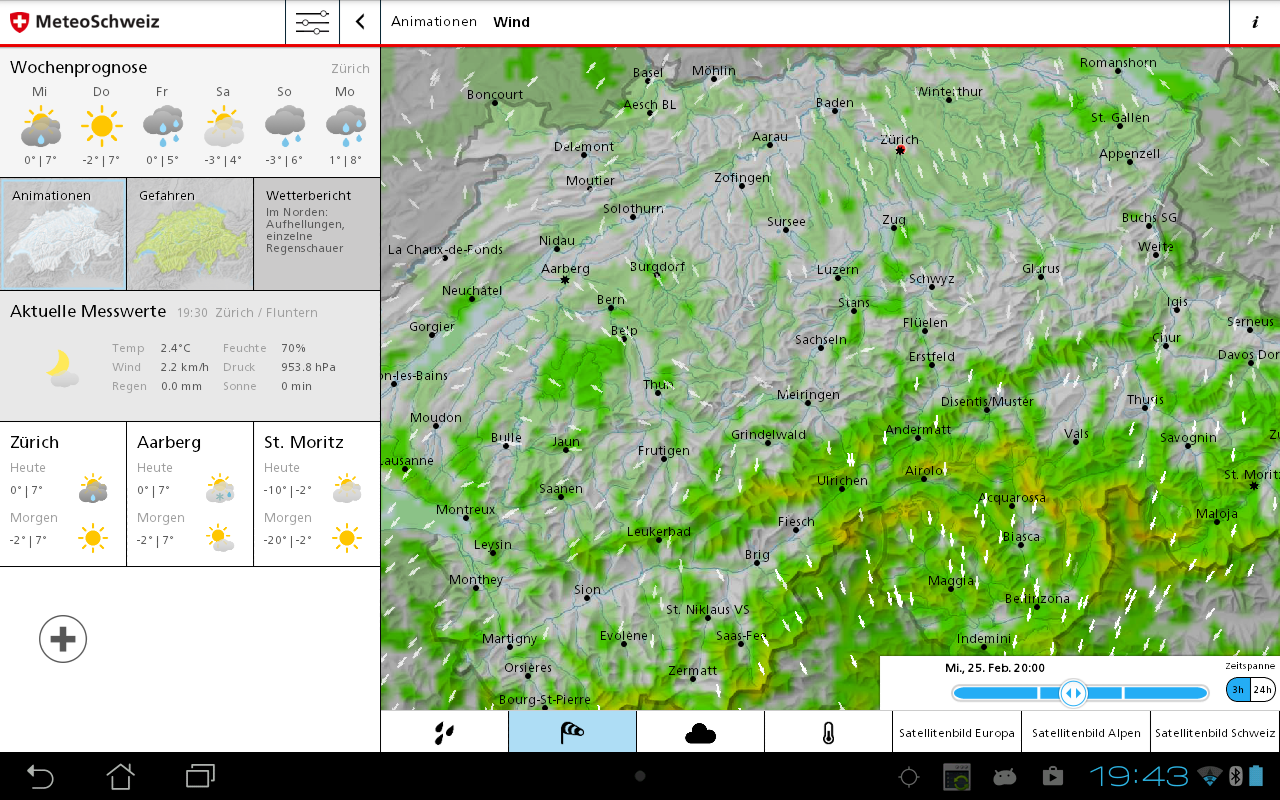Select Friday (Fr) rain forecast icon

(162, 127)
